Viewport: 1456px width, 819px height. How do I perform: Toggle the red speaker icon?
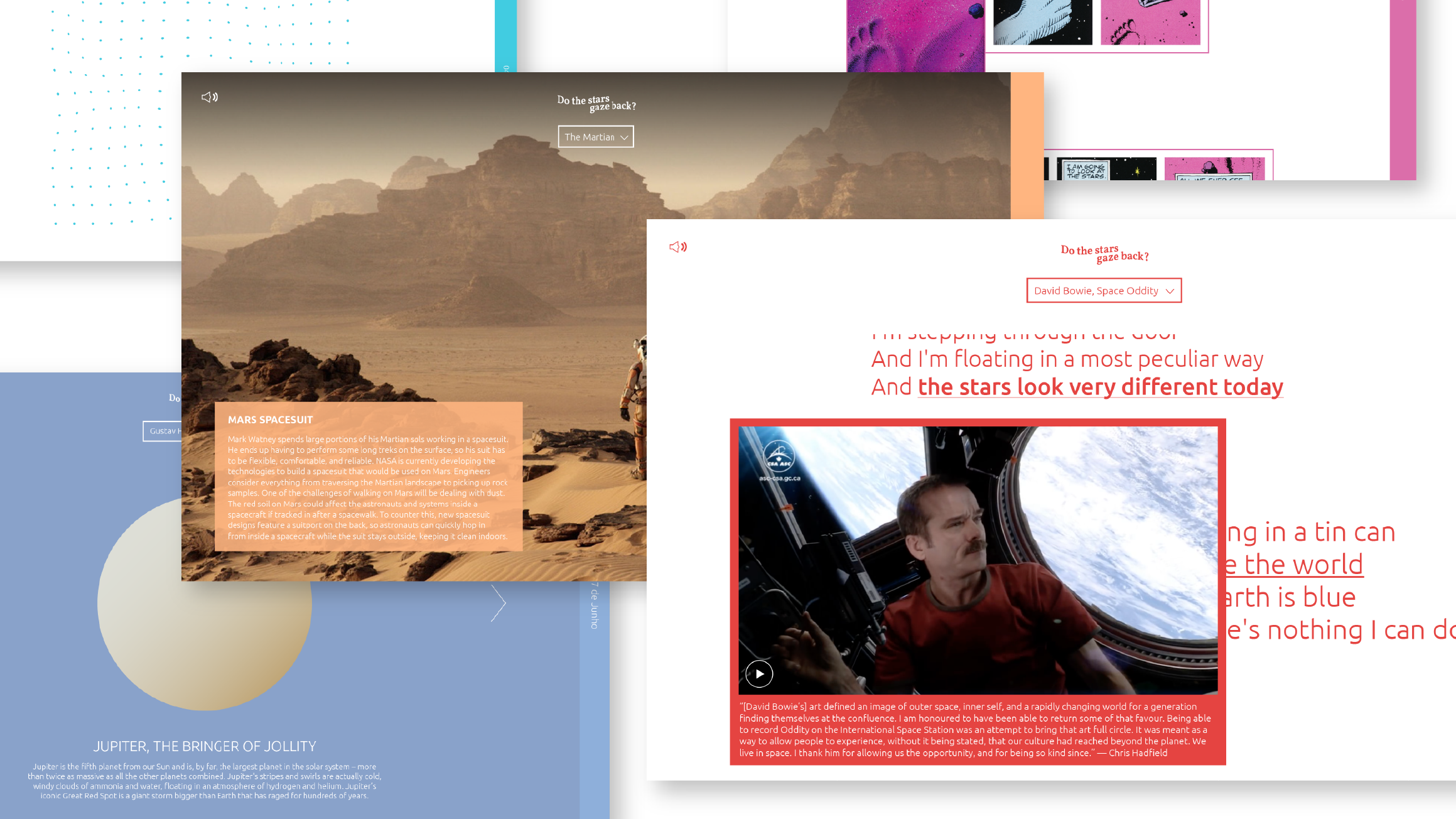coord(678,247)
